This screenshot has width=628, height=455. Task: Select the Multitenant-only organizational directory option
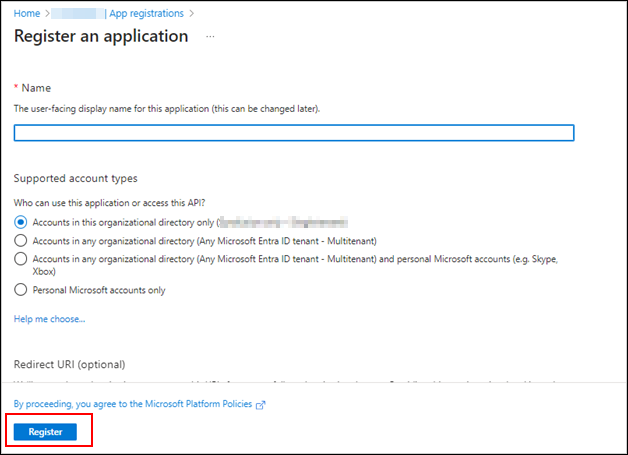pyautogui.click(x=21, y=240)
